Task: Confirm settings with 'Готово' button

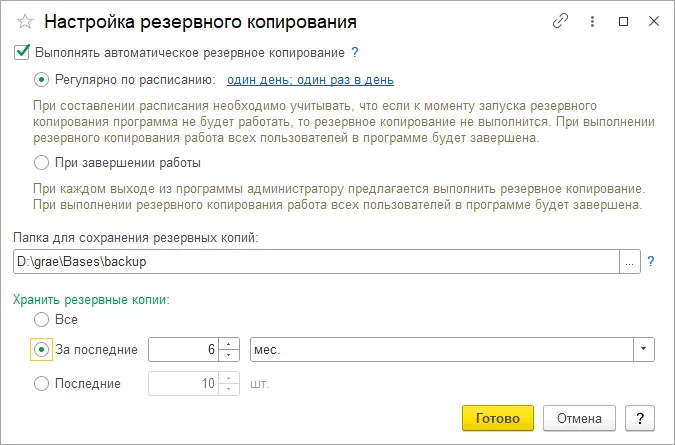Action: (498, 418)
